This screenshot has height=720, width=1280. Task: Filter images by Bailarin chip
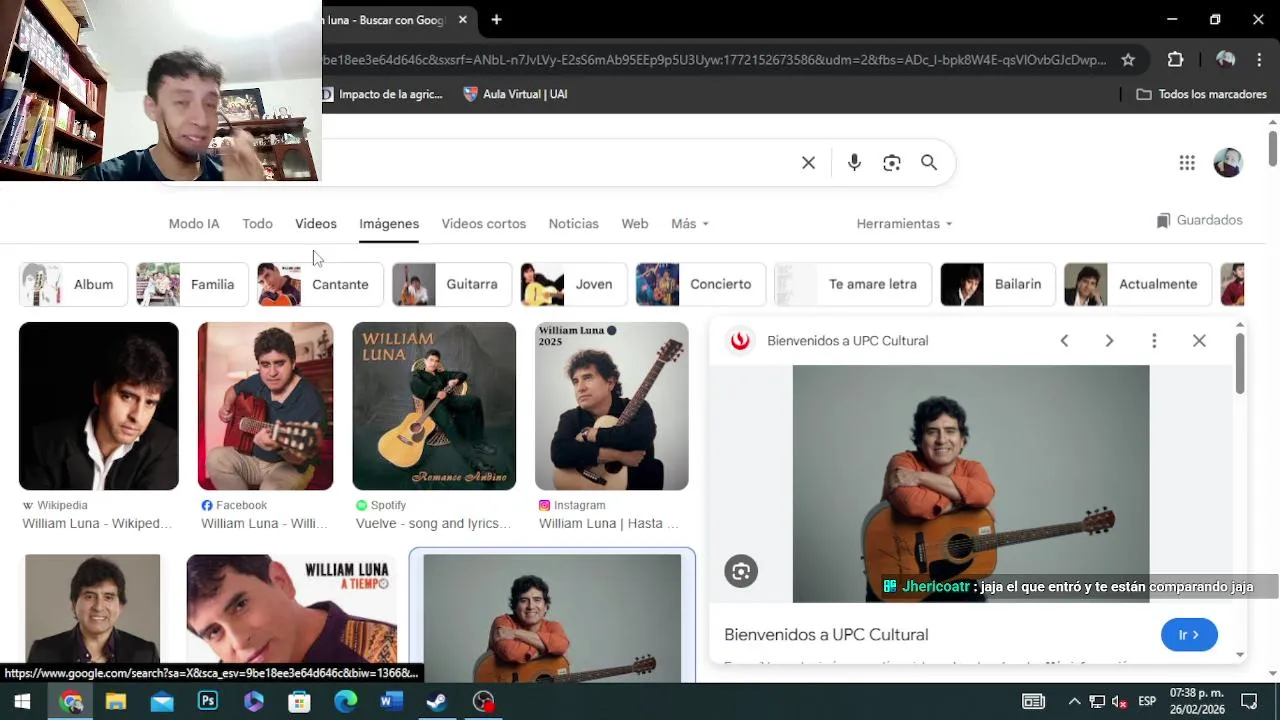tap(998, 284)
